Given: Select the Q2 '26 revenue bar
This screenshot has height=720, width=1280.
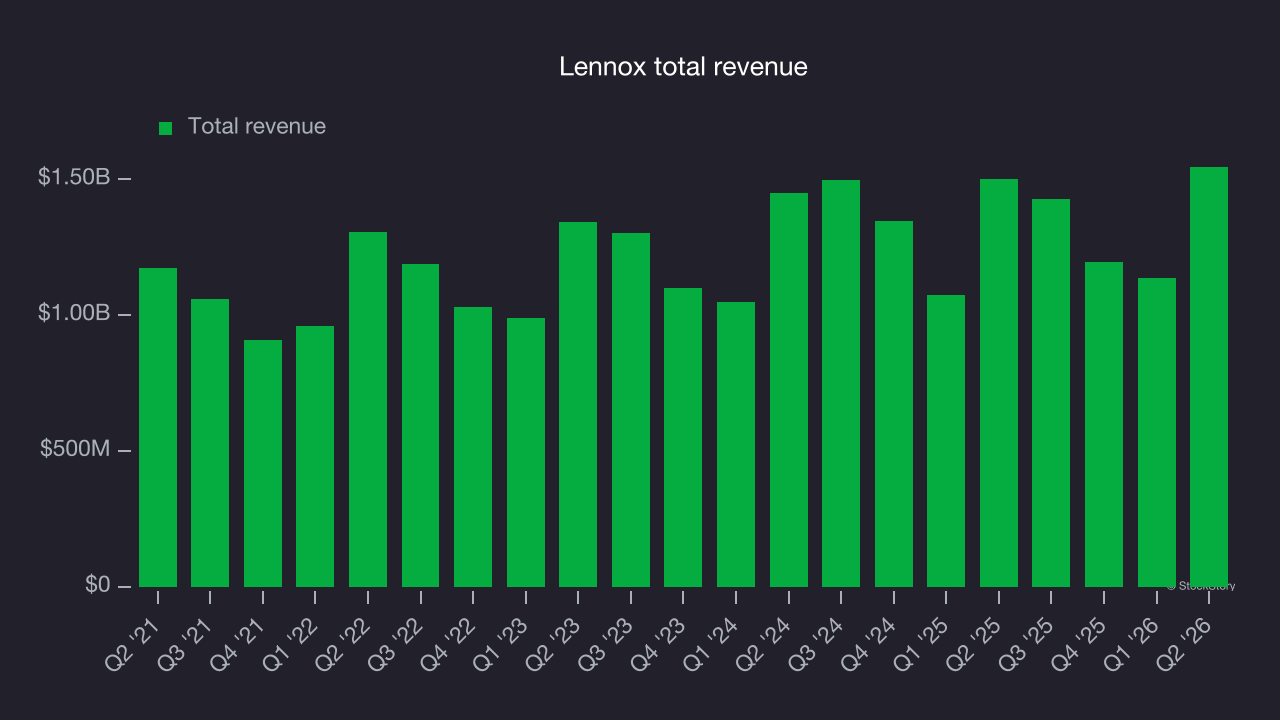Looking at the screenshot, I should click(x=1209, y=377).
